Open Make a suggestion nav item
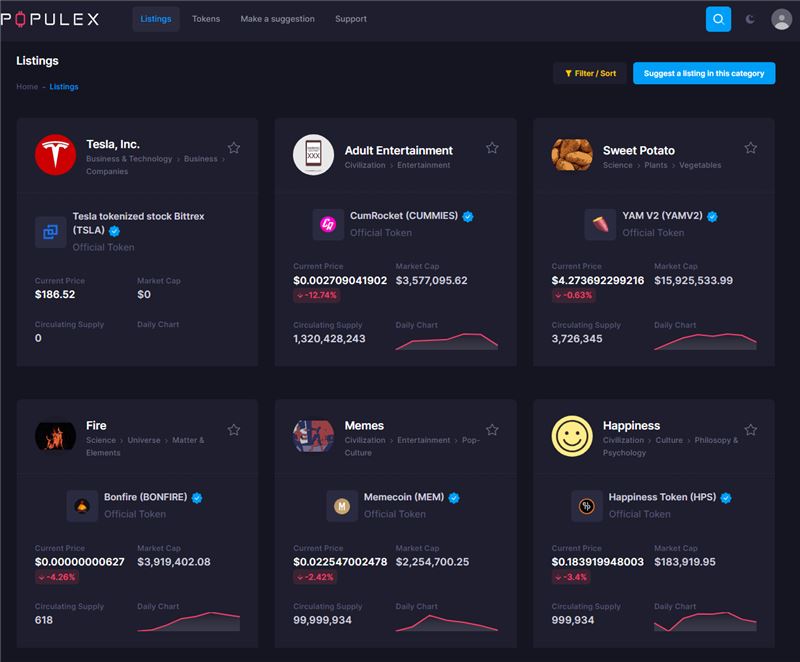The height and width of the screenshot is (662, 800). tap(278, 19)
